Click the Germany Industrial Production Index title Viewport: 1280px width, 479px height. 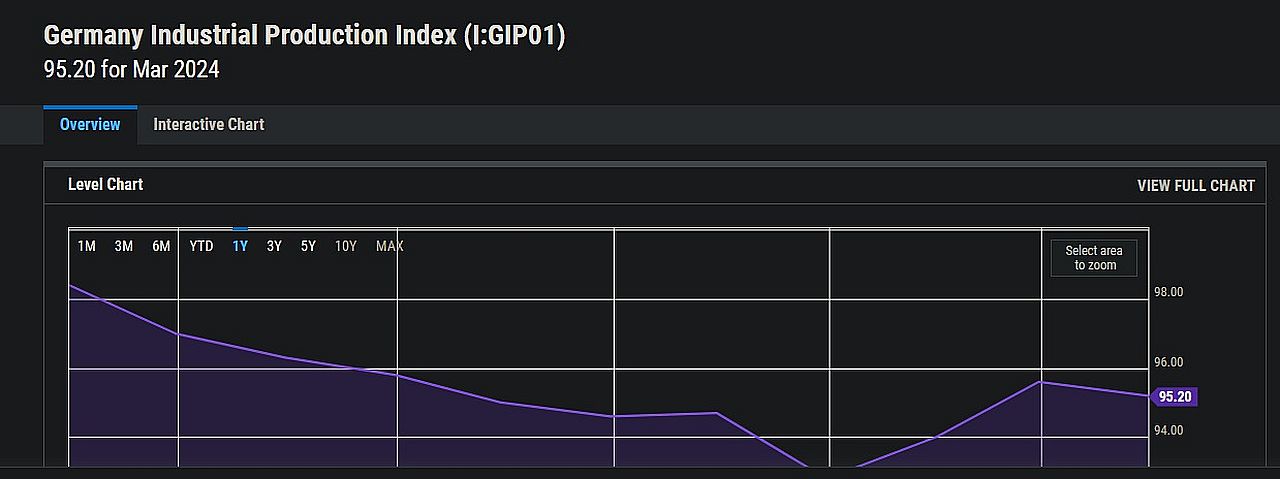[x=304, y=36]
